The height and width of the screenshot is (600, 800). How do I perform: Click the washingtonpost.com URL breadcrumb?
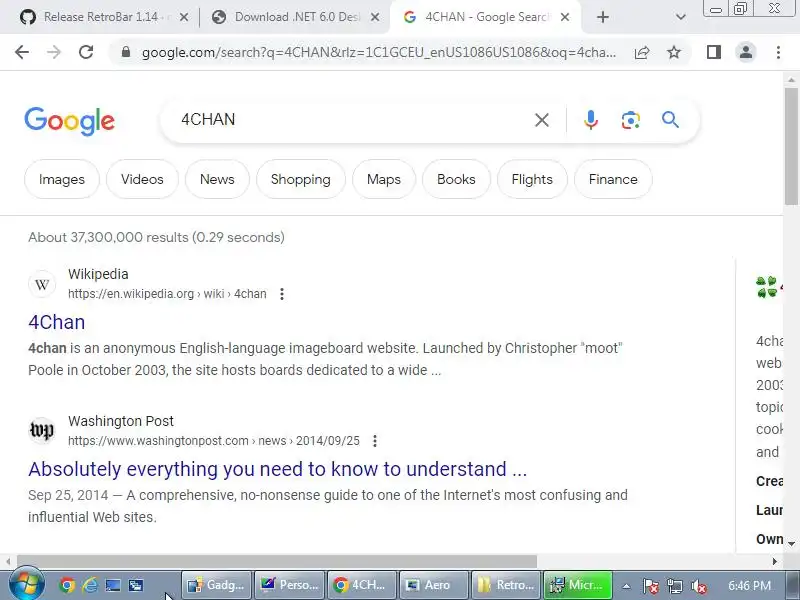[214, 441]
